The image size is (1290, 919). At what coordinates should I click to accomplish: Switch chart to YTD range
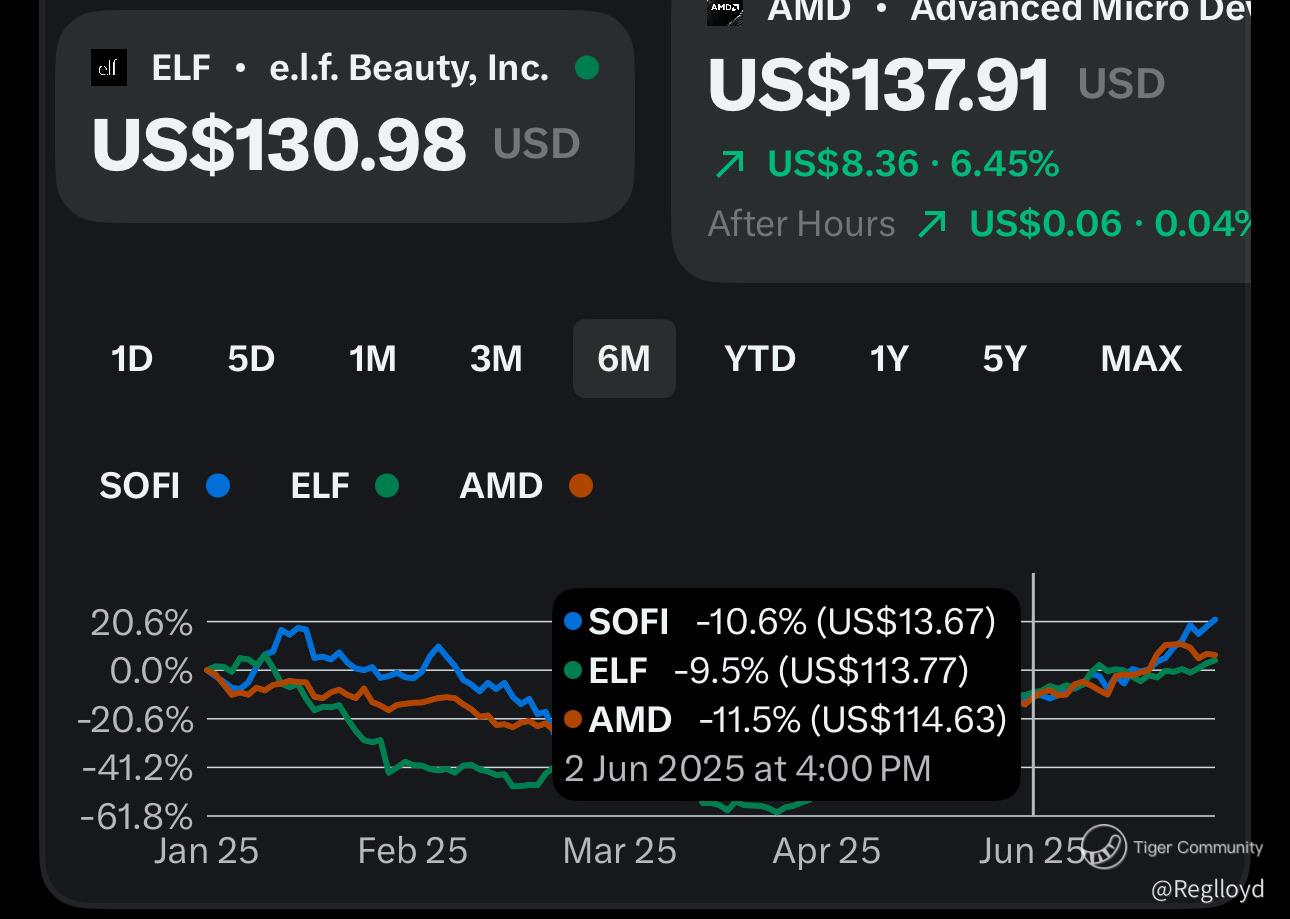click(x=760, y=359)
